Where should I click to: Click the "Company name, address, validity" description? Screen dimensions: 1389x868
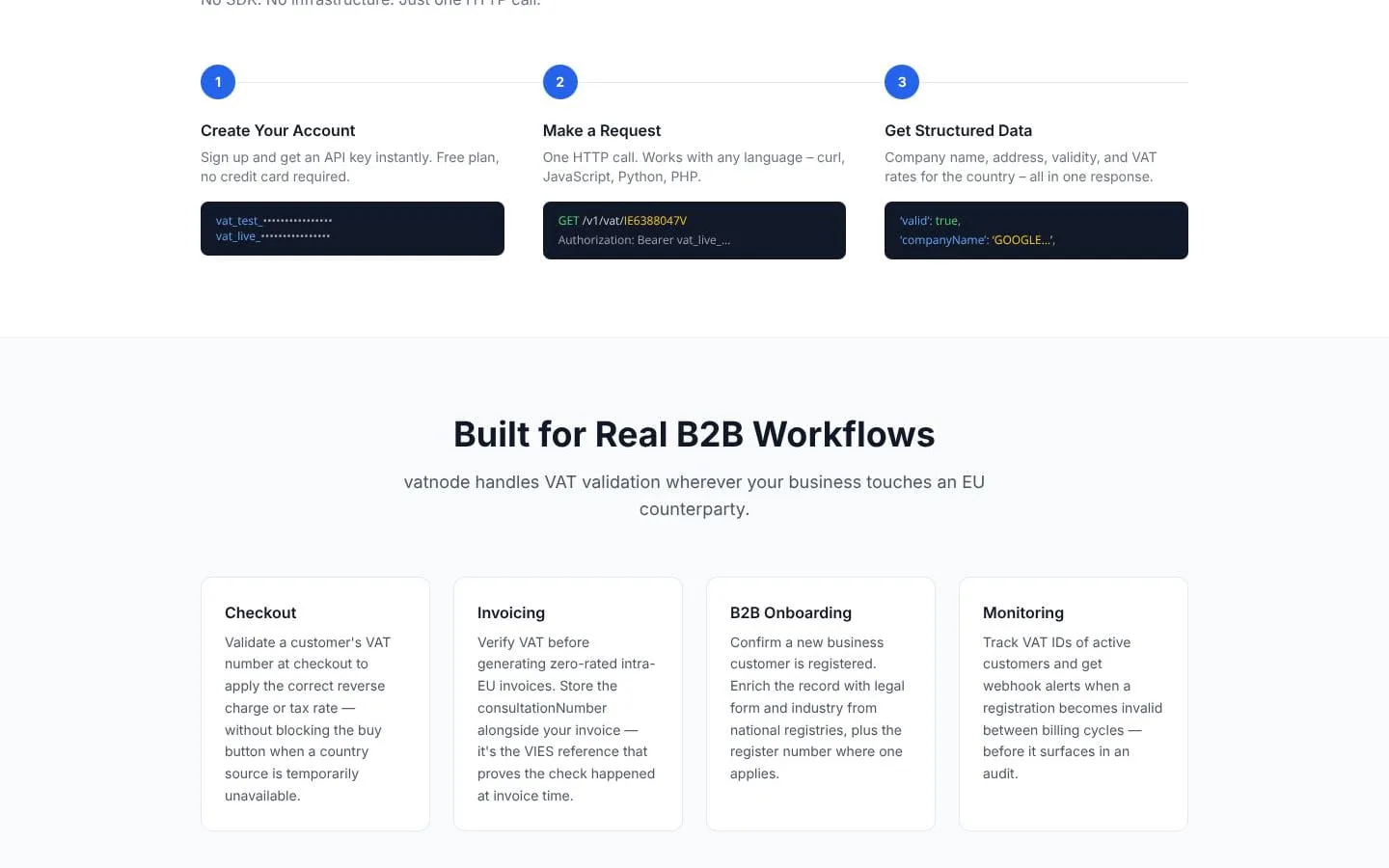1021,167
